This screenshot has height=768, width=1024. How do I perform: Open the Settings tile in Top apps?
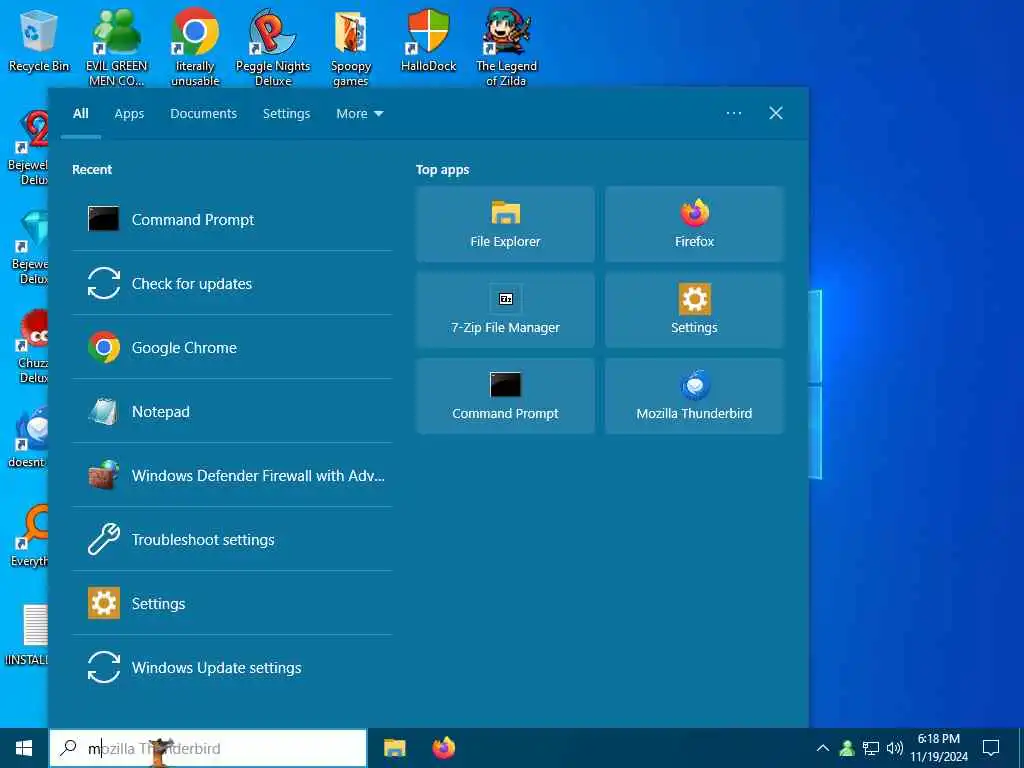point(694,310)
